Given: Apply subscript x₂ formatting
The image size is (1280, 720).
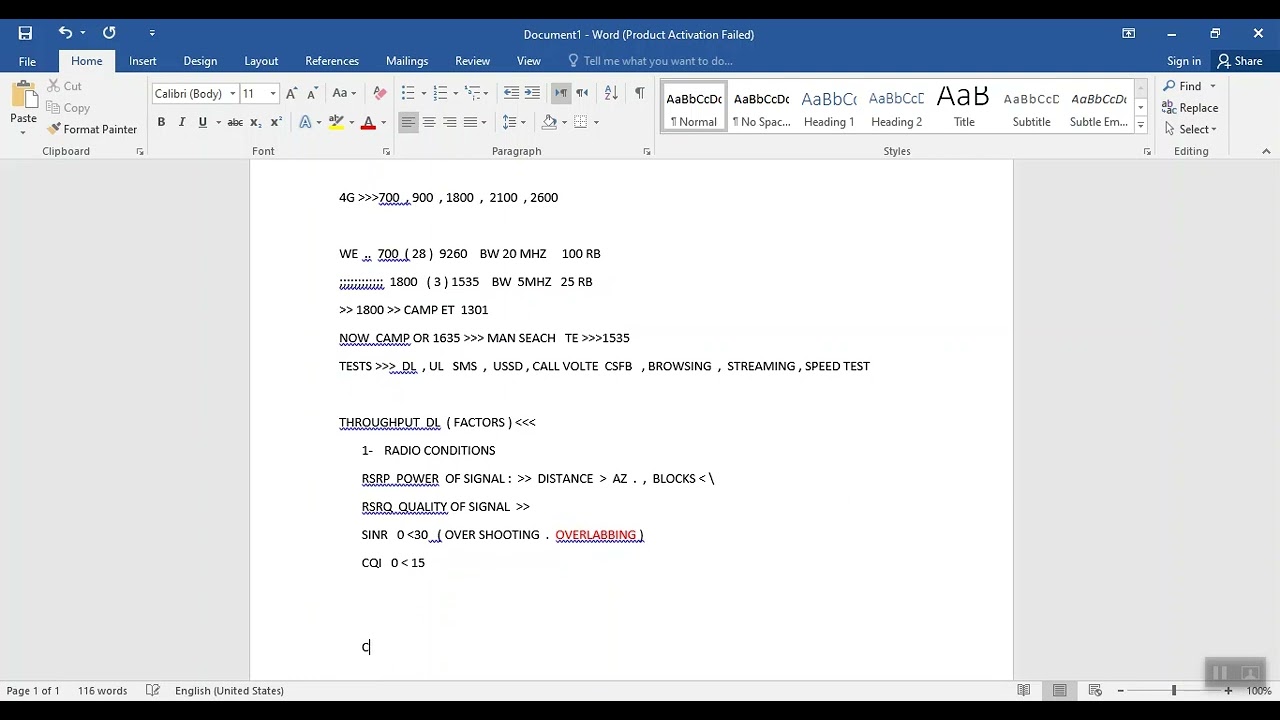Looking at the screenshot, I should tap(255, 122).
